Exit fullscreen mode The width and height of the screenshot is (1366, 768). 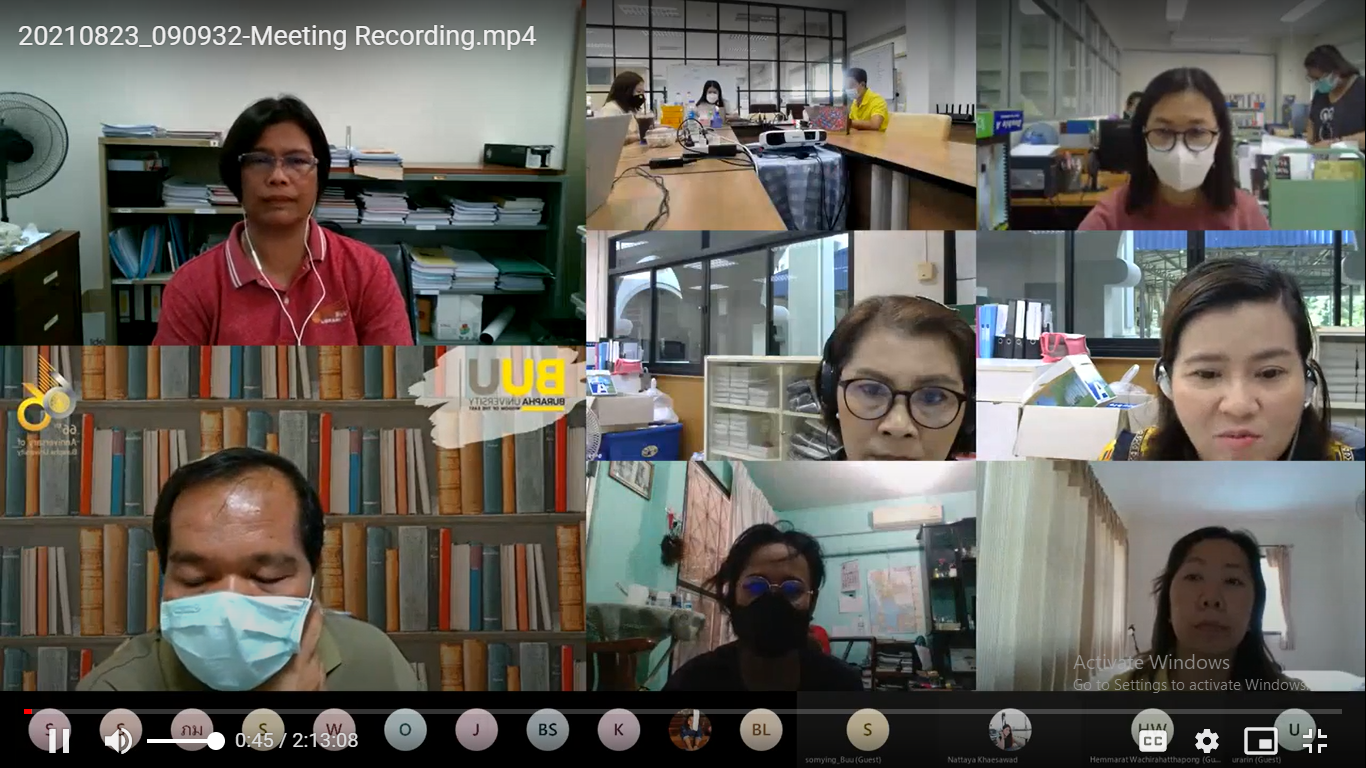coord(1314,741)
